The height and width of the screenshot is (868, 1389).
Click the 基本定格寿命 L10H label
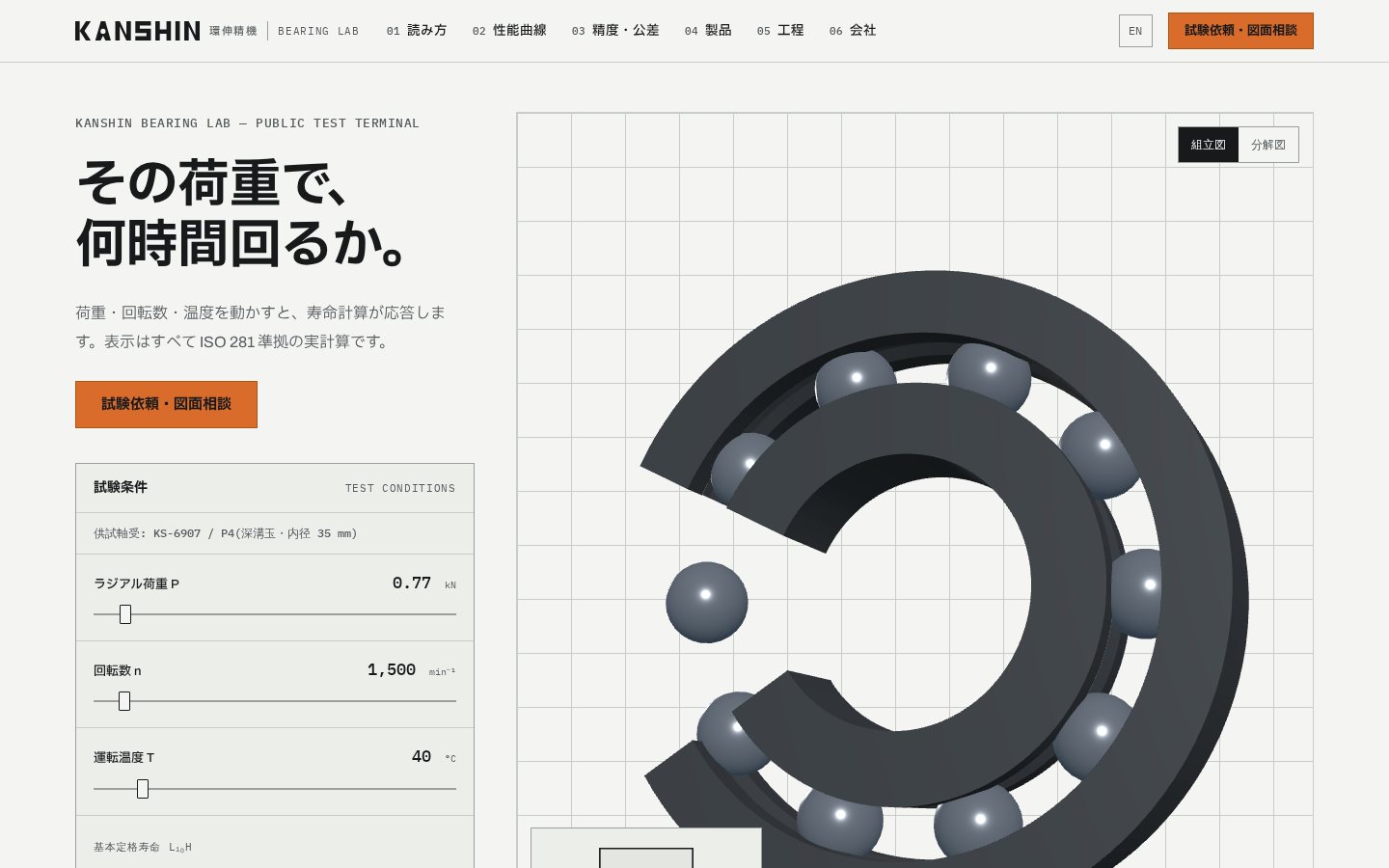coord(143,847)
